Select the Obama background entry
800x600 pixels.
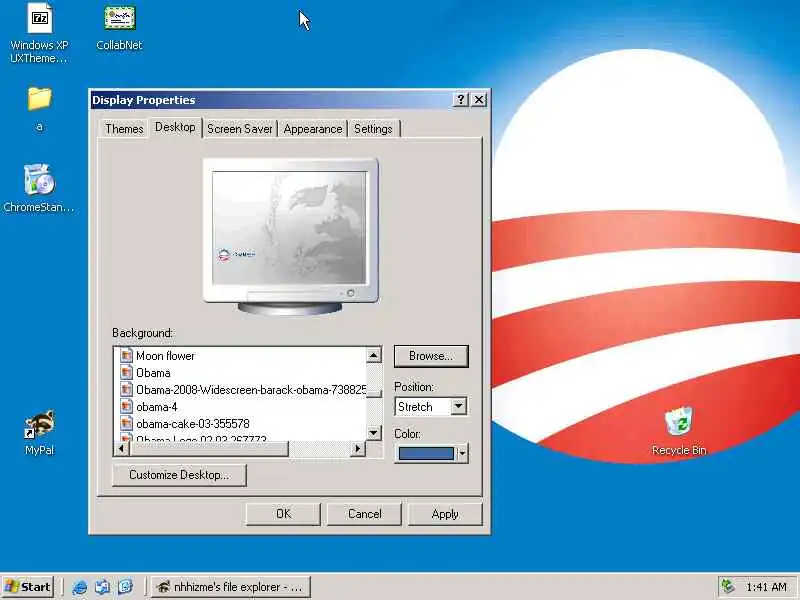tap(153, 372)
